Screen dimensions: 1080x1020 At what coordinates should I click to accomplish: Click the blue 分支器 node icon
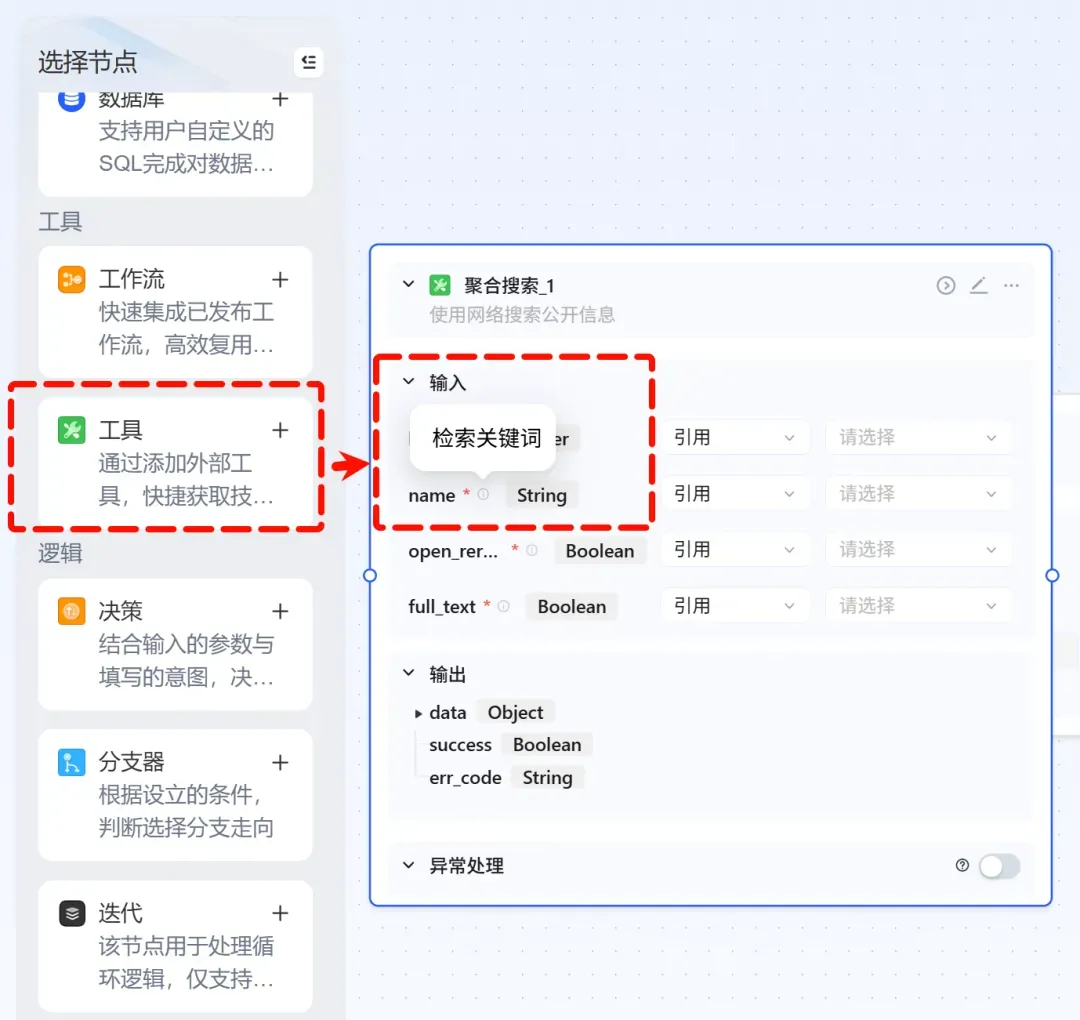[72, 762]
